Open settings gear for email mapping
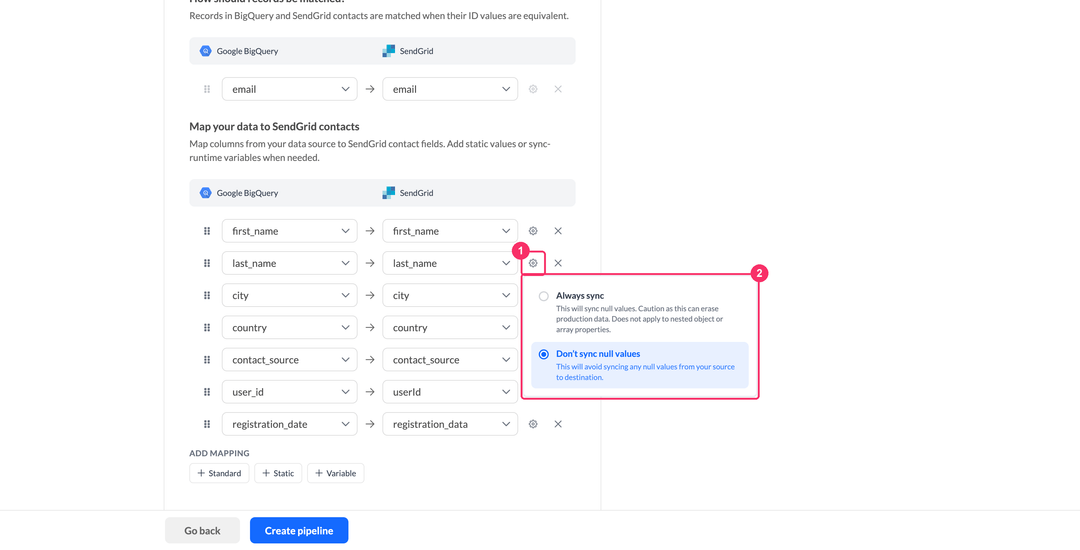The width and height of the screenshot is (1080, 550). click(x=532, y=89)
